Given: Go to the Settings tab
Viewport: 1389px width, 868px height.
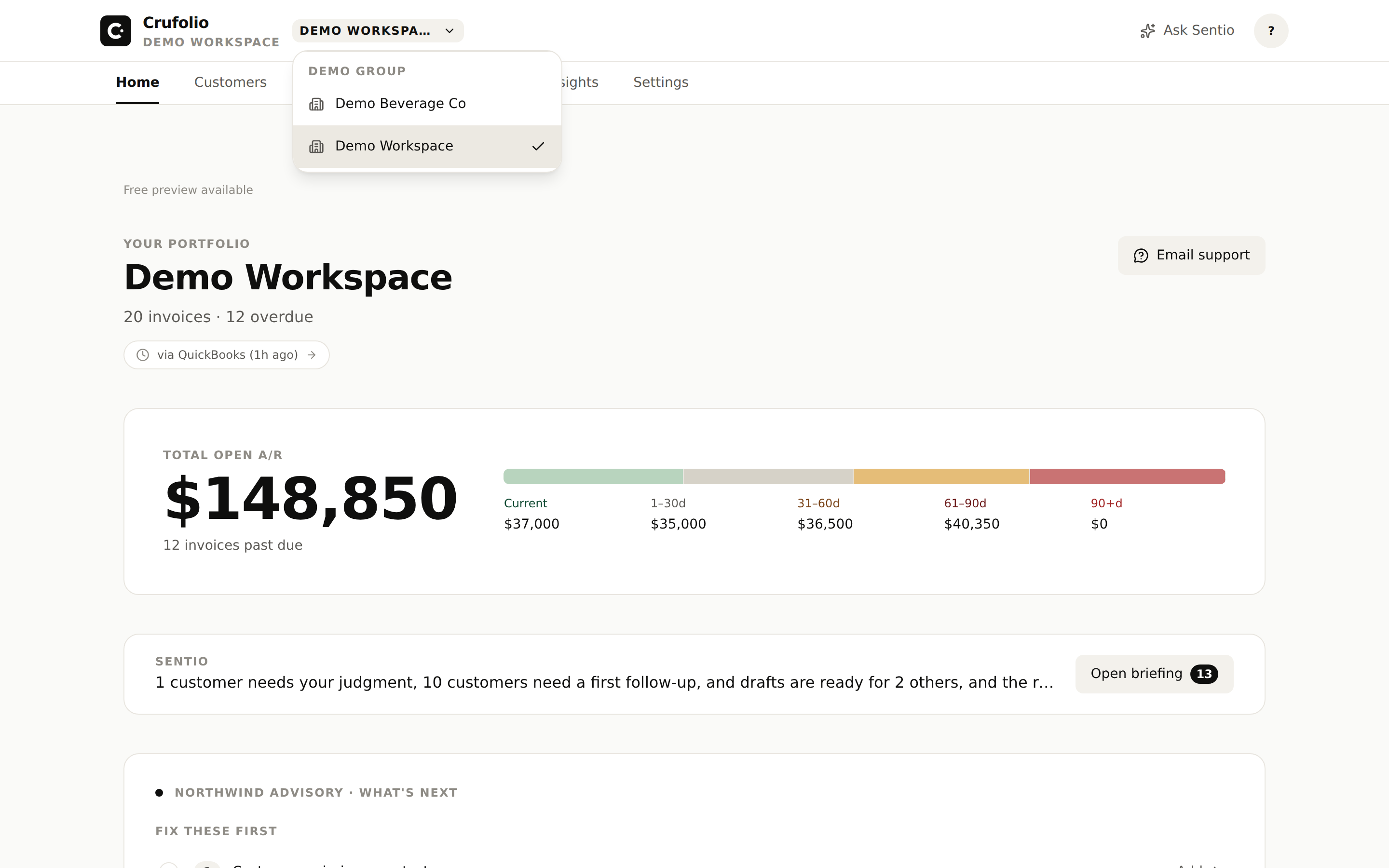Looking at the screenshot, I should [661, 82].
